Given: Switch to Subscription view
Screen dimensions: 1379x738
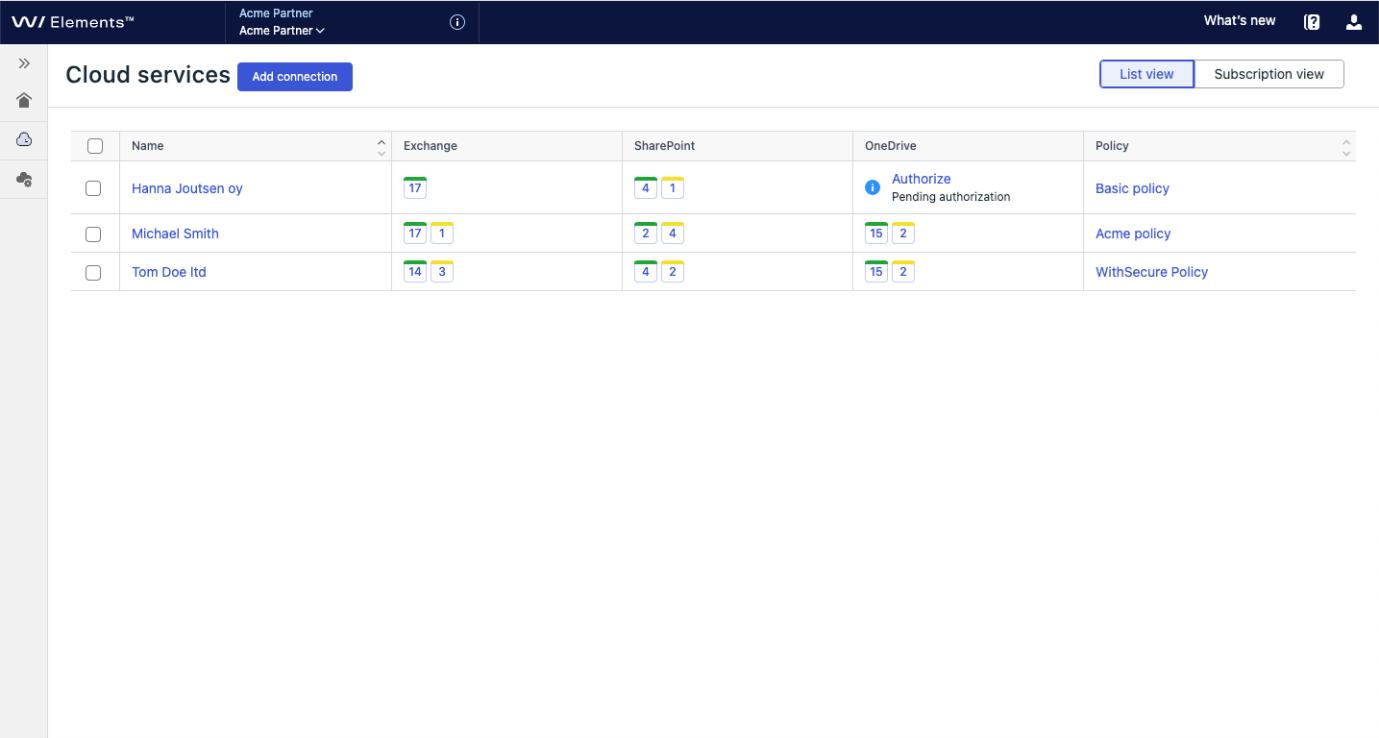Looking at the screenshot, I should [1269, 74].
